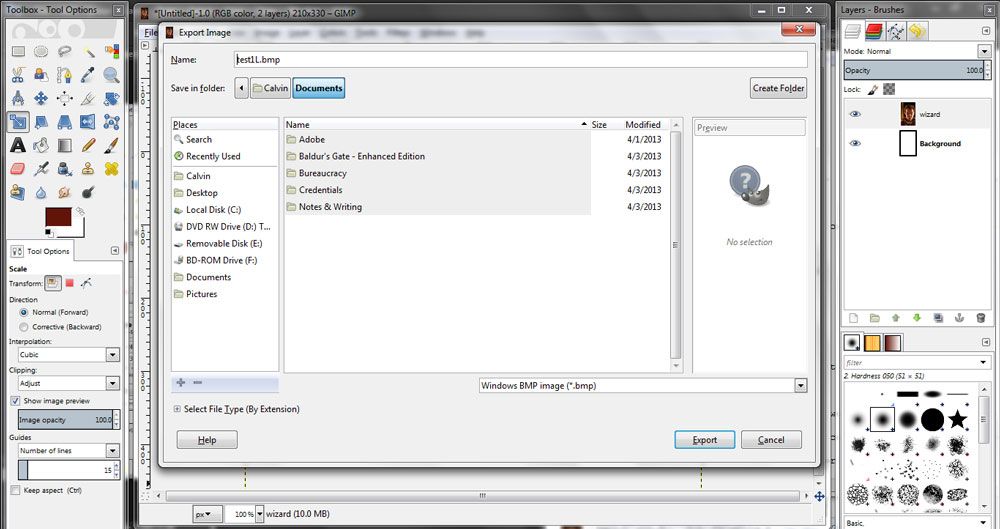
Task: Click the dark red foreground color swatch
Action: click(x=58, y=216)
